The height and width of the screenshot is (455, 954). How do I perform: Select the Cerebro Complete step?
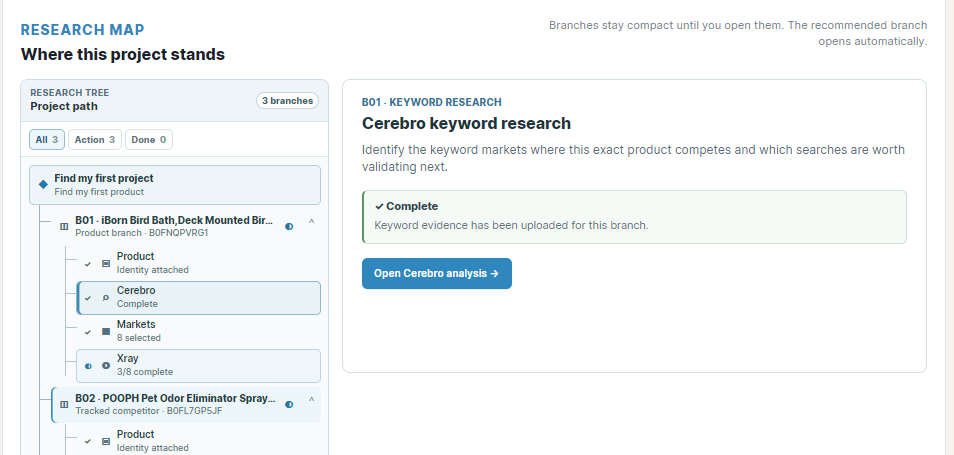[x=198, y=297]
